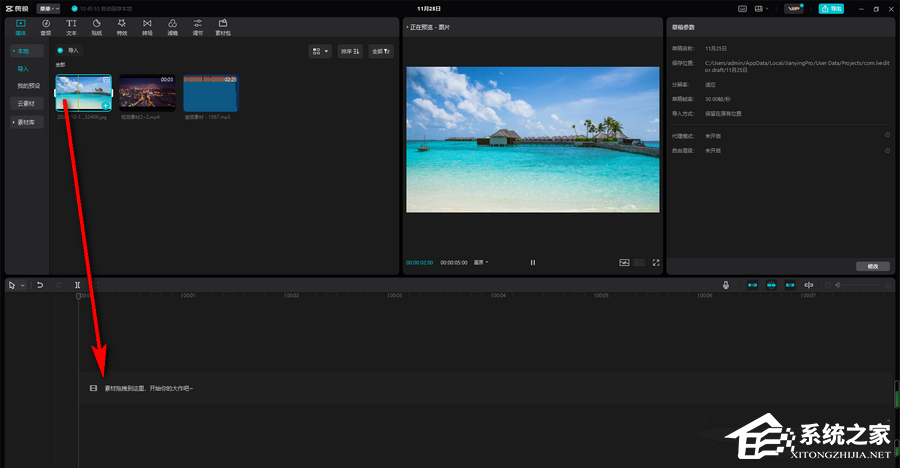Open the 调节 (Adjust) icon
Viewport: 900px width, 468px height.
[198, 26]
